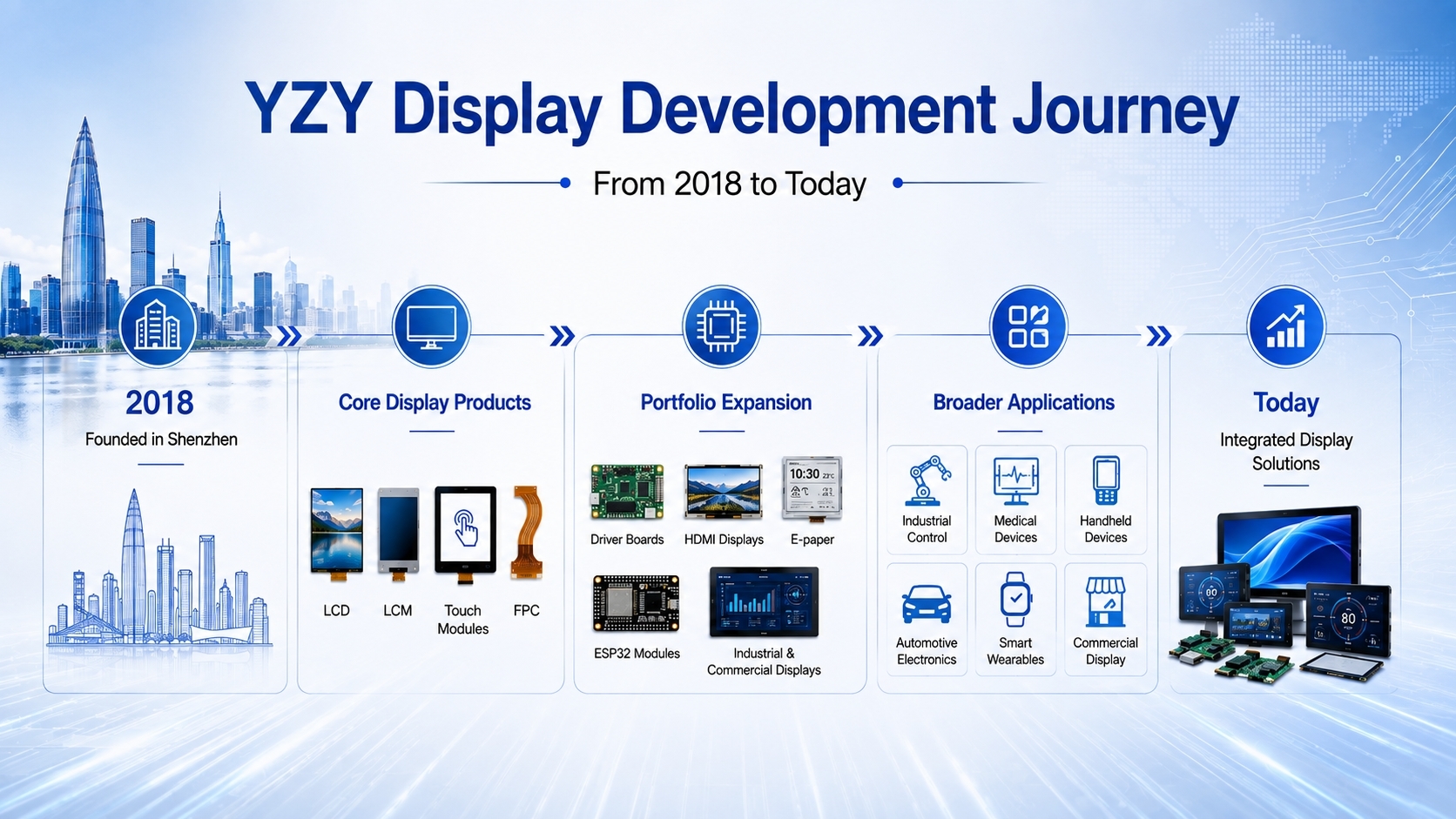This screenshot has height=819, width=1456.
Task: Click the LCD screen product image
Action: point(337,534)
